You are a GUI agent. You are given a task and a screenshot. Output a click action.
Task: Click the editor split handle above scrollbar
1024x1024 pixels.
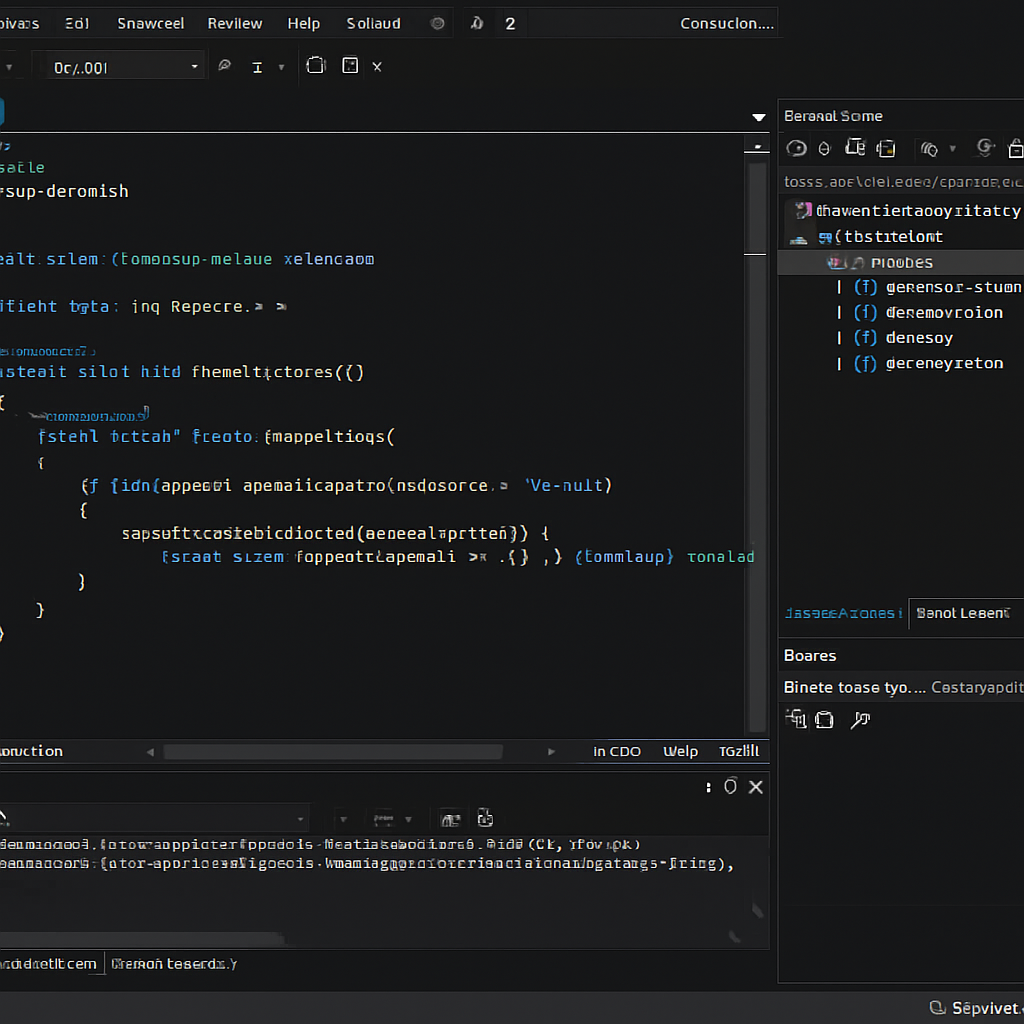(x=757, y=148)
